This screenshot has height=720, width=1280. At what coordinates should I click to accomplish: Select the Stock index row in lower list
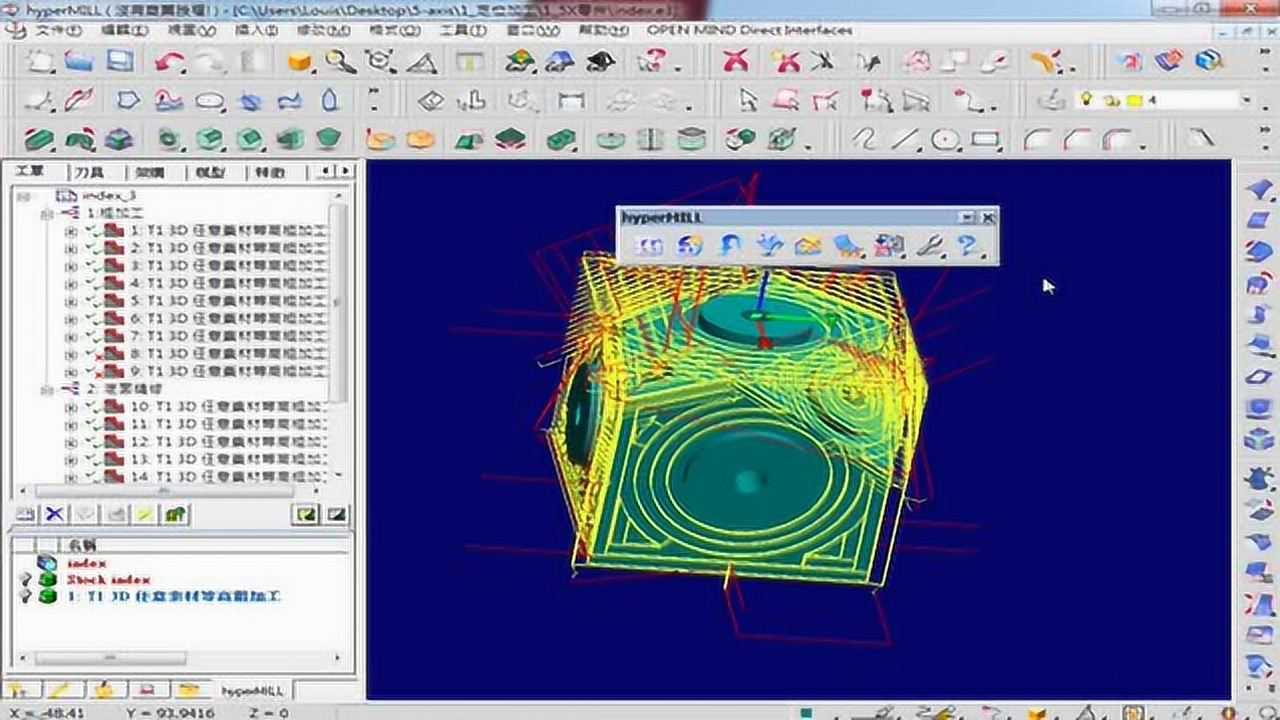click(108, 580)
